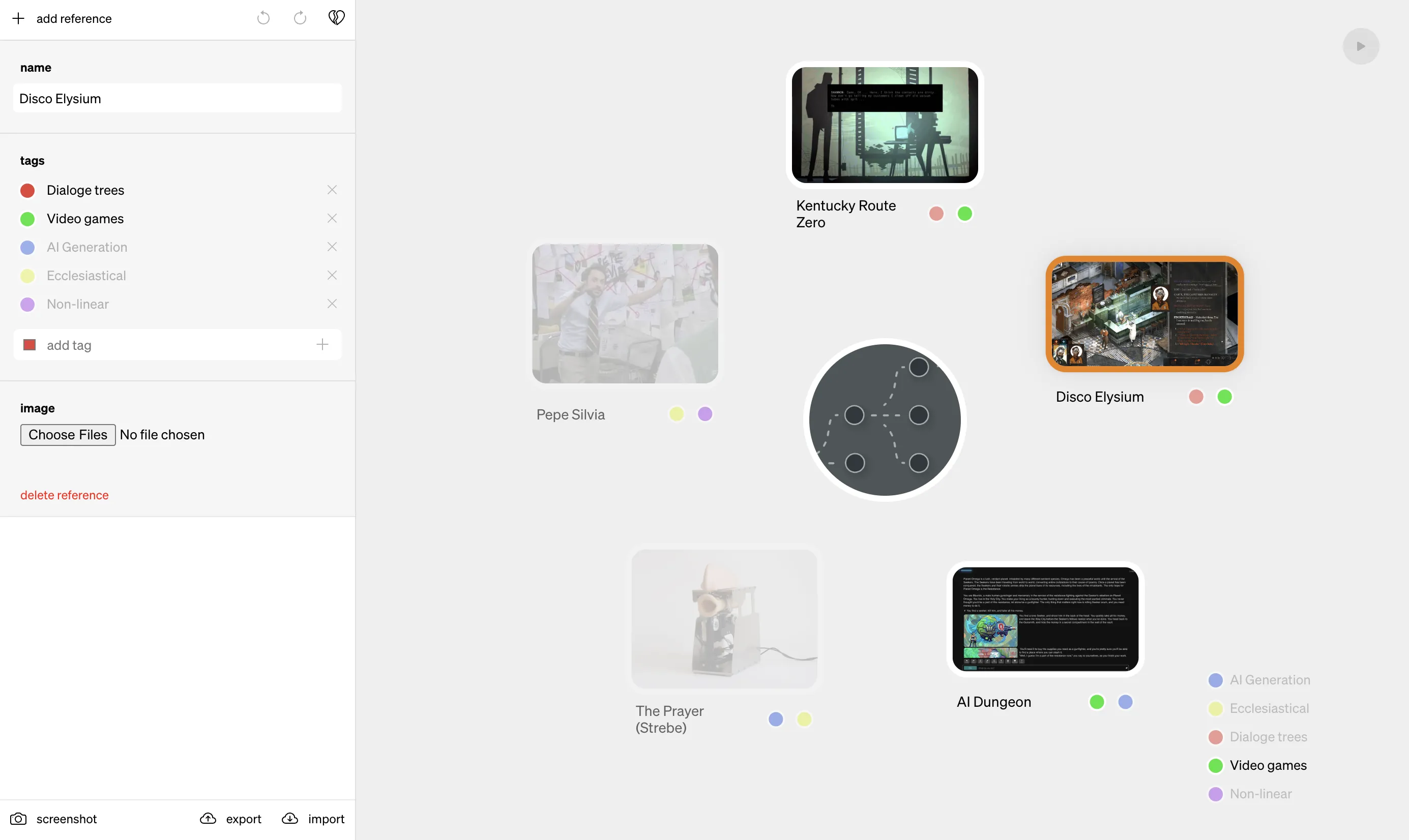Click pink dot under Kentucky Route Zero

coord(936,214)
